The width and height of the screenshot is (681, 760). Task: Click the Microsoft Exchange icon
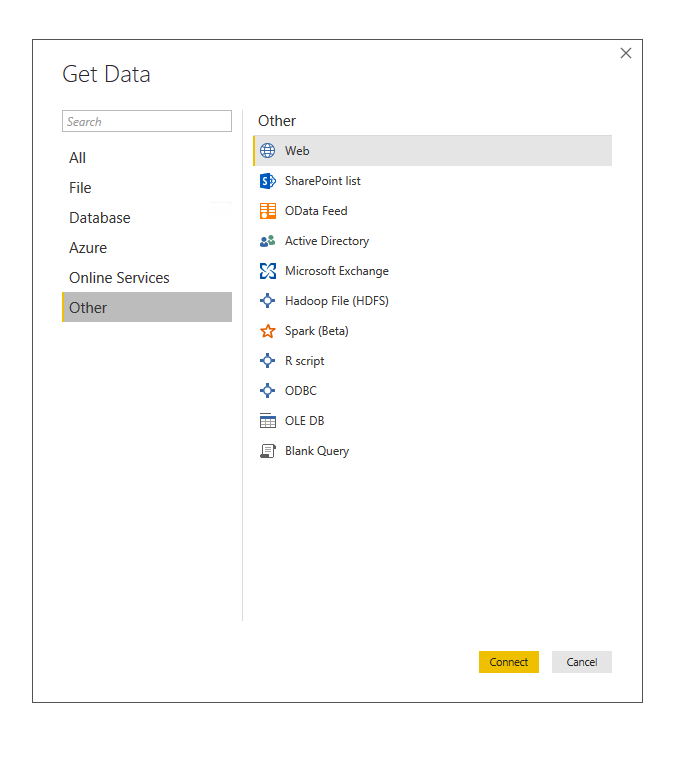coord(268,271)
